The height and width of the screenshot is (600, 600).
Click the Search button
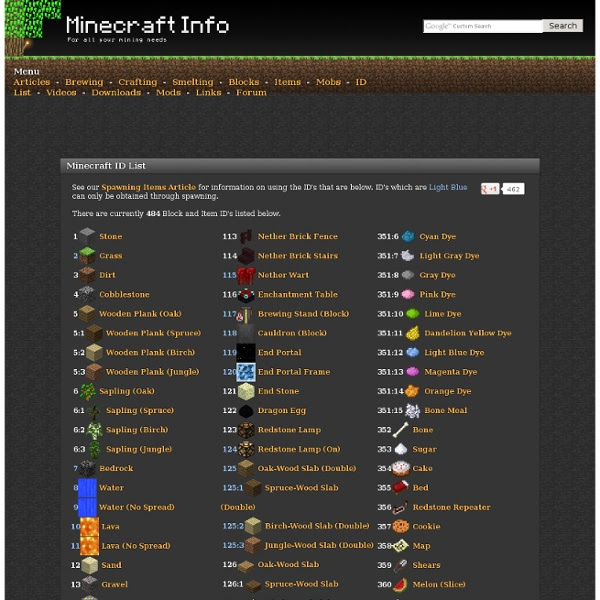[x=562, y=26]
